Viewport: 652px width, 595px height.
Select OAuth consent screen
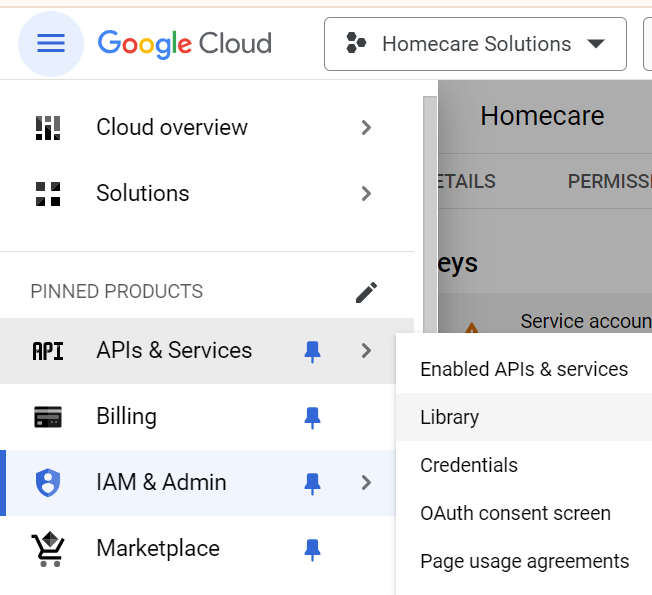pos(524,513)
